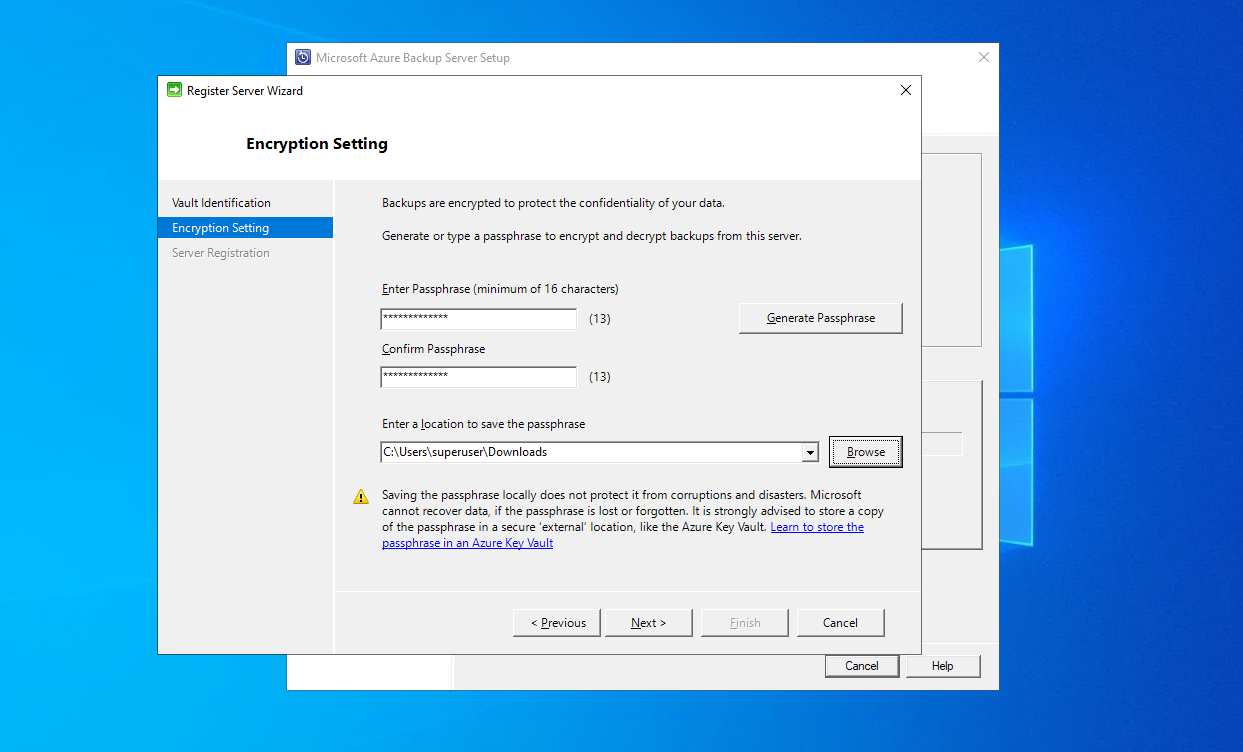Click the Encryption Setting page heading
Image resolution: width=1243 pixels, height=752 pixels.
point(317,144)
